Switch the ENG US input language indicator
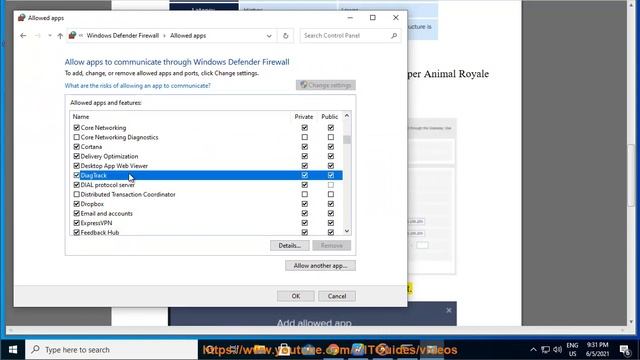Viewport: 640px width, 360px height. (572, 349)
